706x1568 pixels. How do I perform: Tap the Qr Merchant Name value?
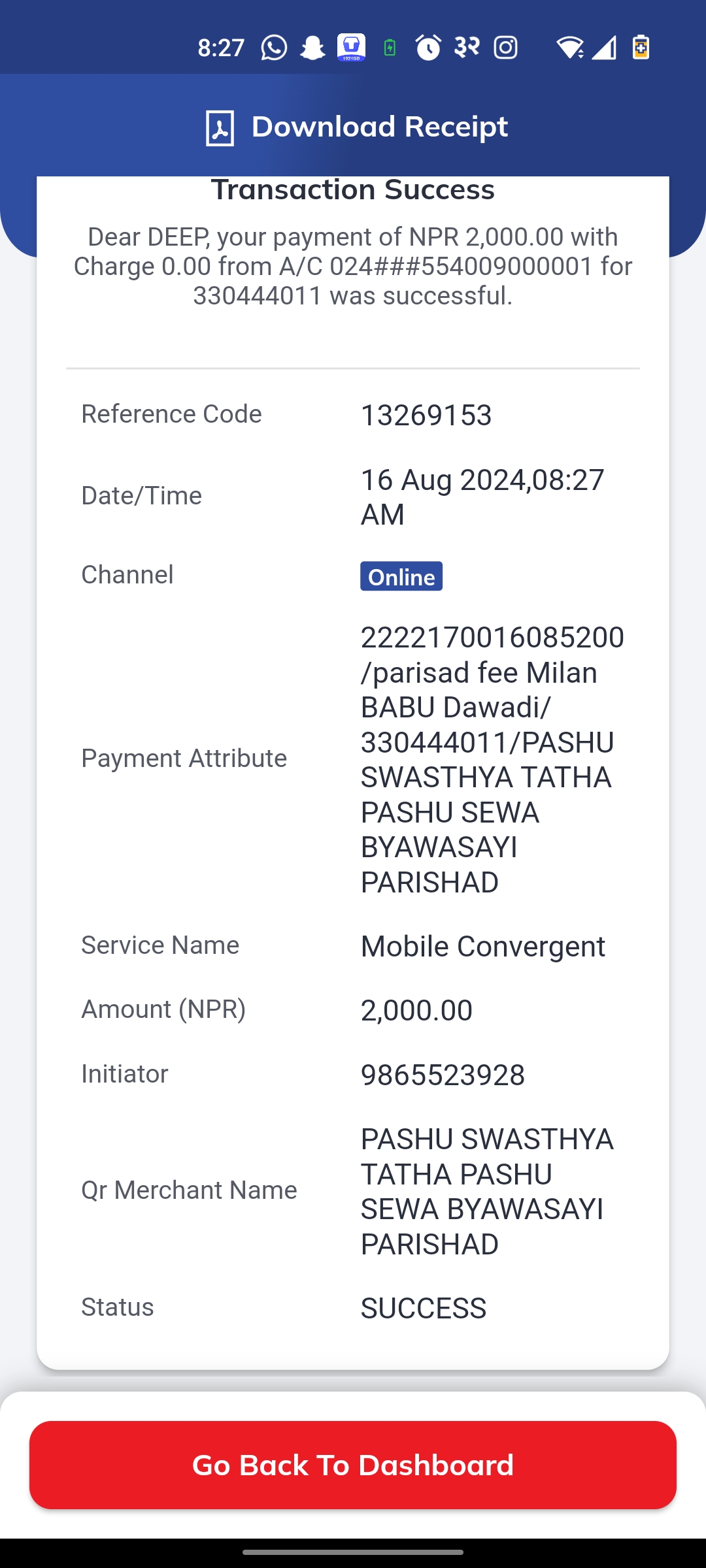pyautogui.click(x=487, y=1192)
